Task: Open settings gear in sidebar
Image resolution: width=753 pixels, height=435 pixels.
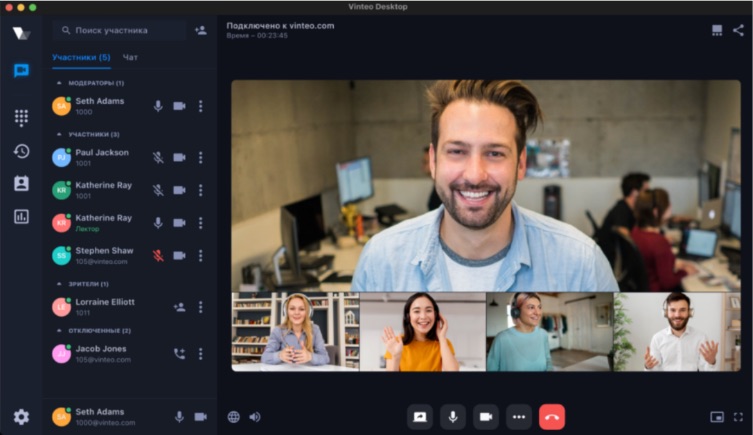Action: click(x=21, y=417)
